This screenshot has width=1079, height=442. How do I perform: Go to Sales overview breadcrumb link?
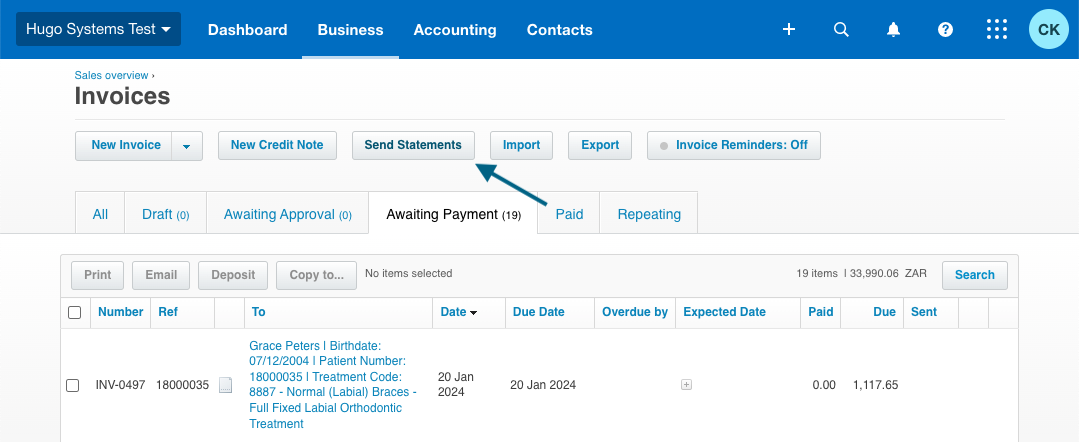111,75
